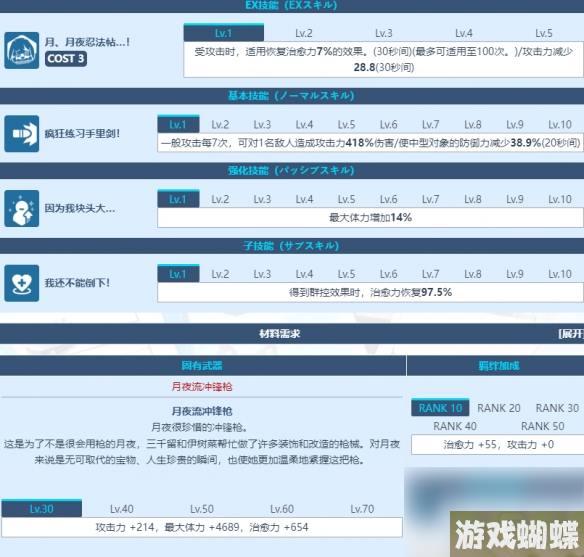Select weapon Lv.30 tab
This screenshot has width=584, height=557.
[42, 509]
